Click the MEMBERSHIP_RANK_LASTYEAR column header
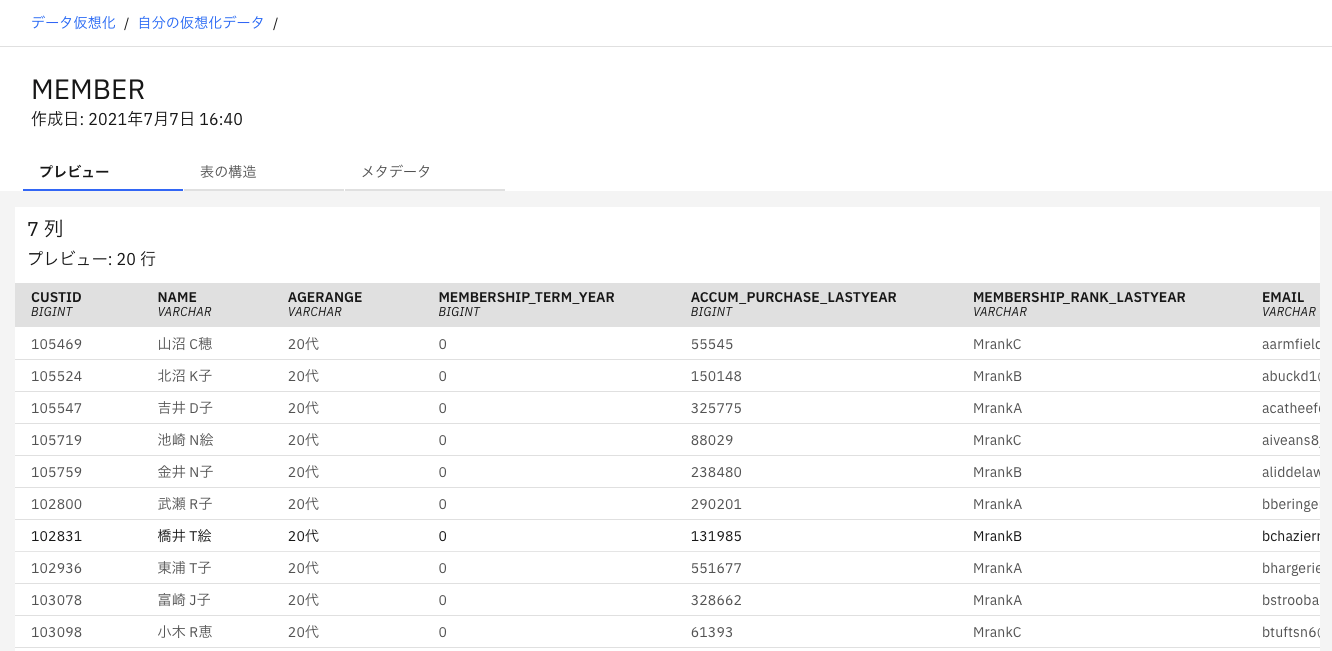 click(1079, 297)
